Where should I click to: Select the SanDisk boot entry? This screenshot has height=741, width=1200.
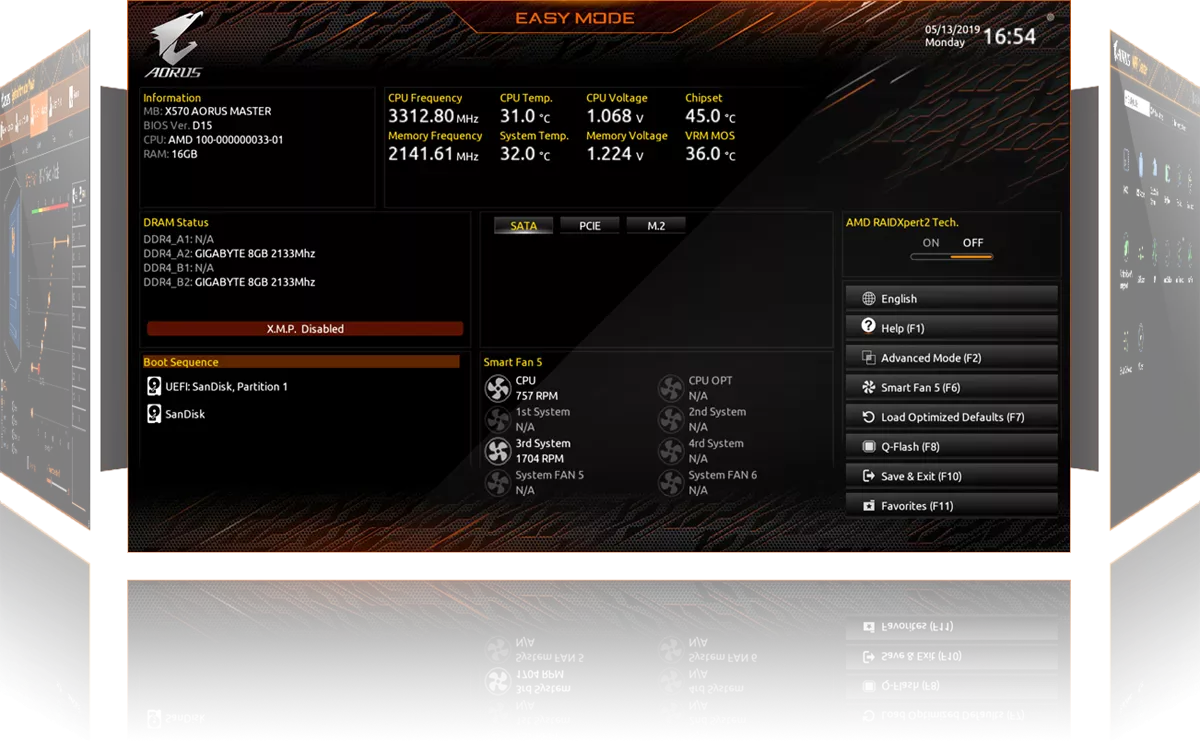185,413
